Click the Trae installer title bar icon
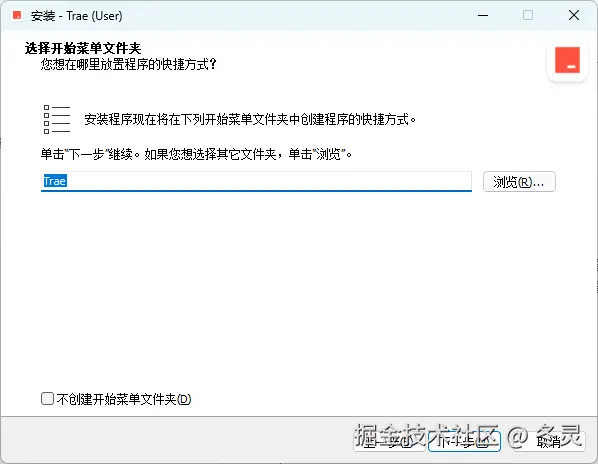 click(x=17, y=15)
